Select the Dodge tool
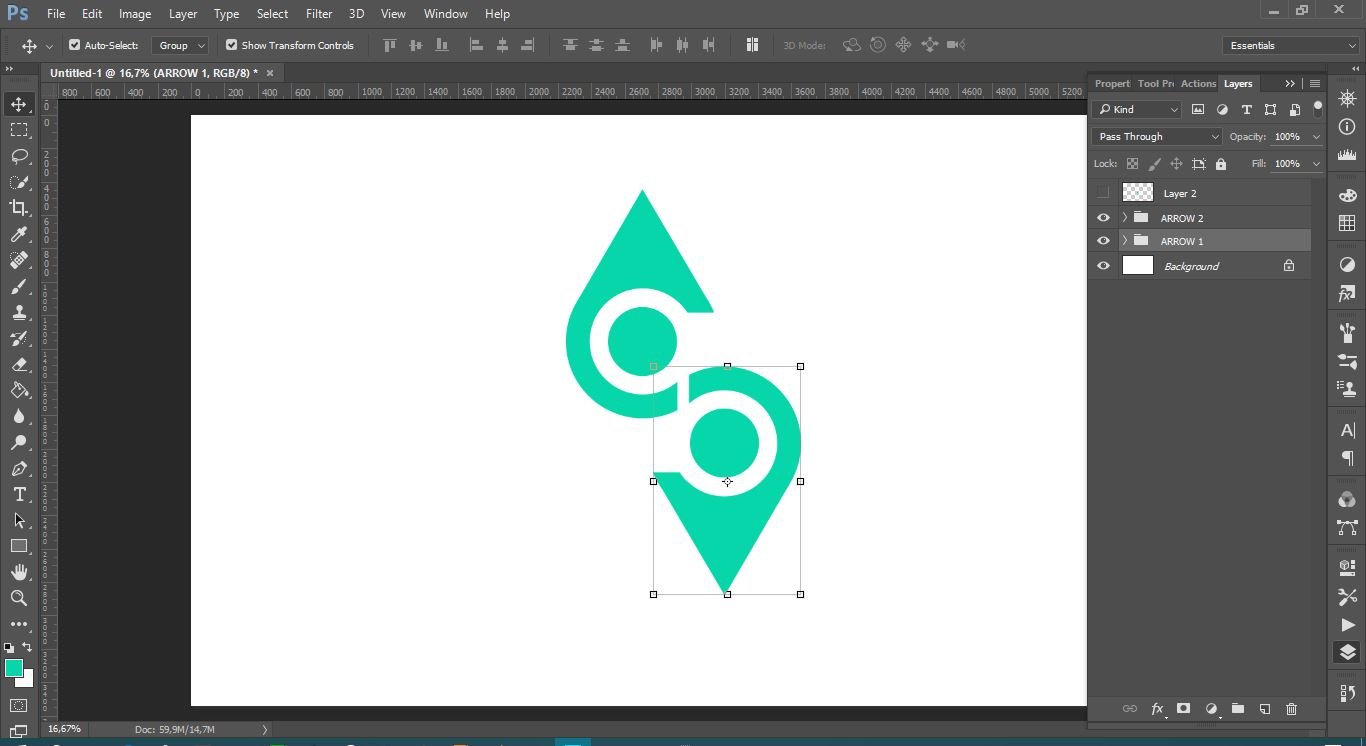This screenshot has height=746, width=1366. click(19, 443)
